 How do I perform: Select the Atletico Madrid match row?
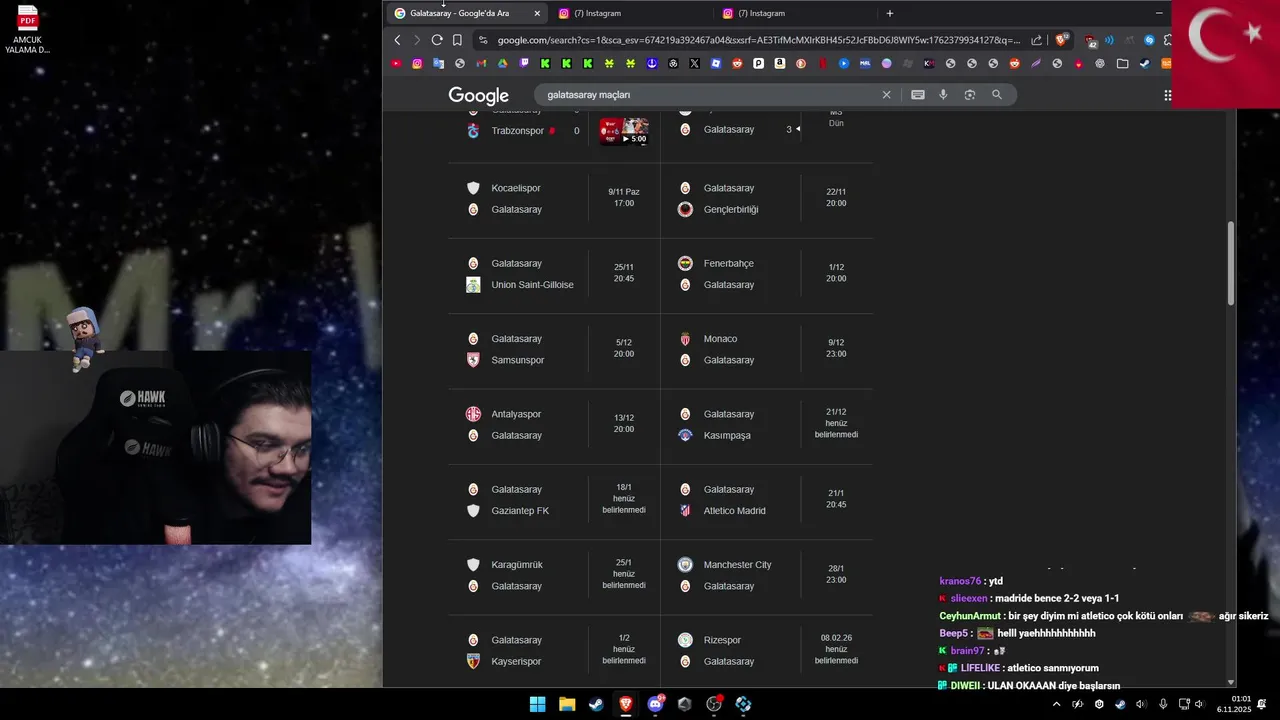767,500
